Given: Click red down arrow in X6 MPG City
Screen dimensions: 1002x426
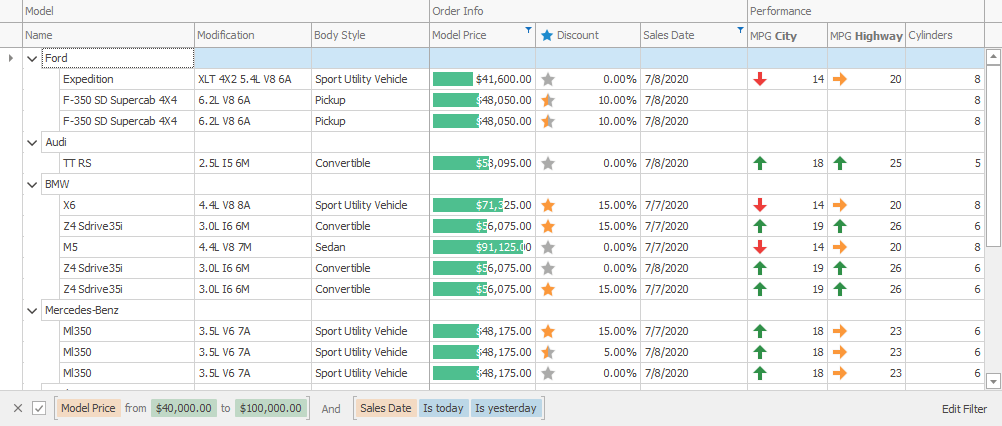Looking at the screenshot, I should click(760, 206).
